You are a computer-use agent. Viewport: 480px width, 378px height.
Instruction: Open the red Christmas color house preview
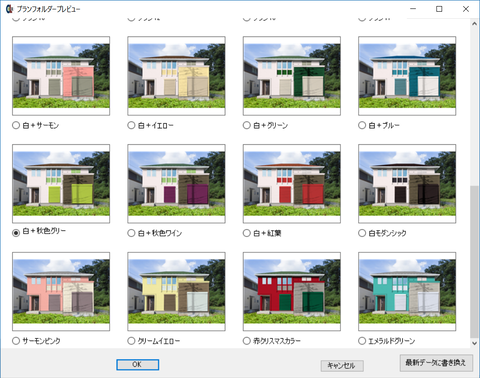tap(292, 291)
